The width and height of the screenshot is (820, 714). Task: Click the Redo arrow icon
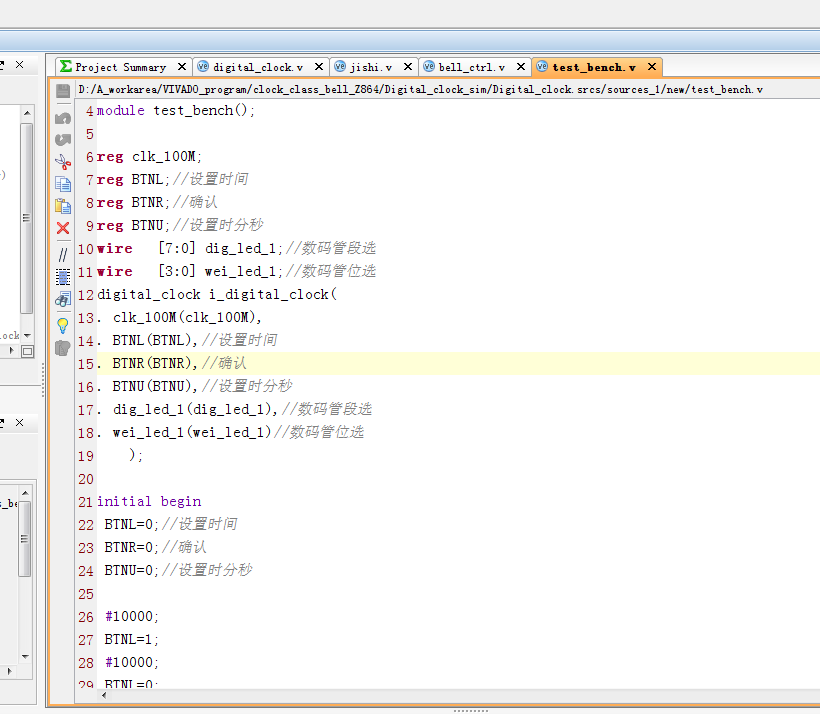[63, 140]
